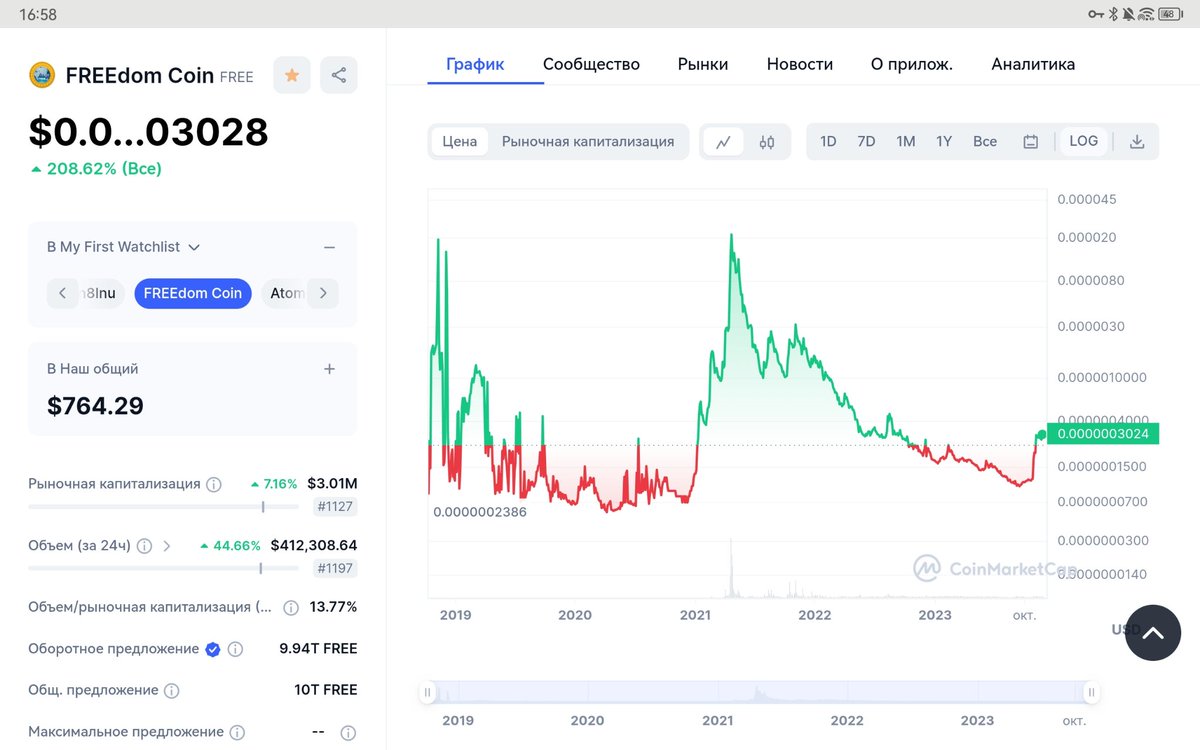Click the 10T FREE total supply value
Image resolution: width=1200 pixels, height=750 pixels.
(x=326, y=690)
